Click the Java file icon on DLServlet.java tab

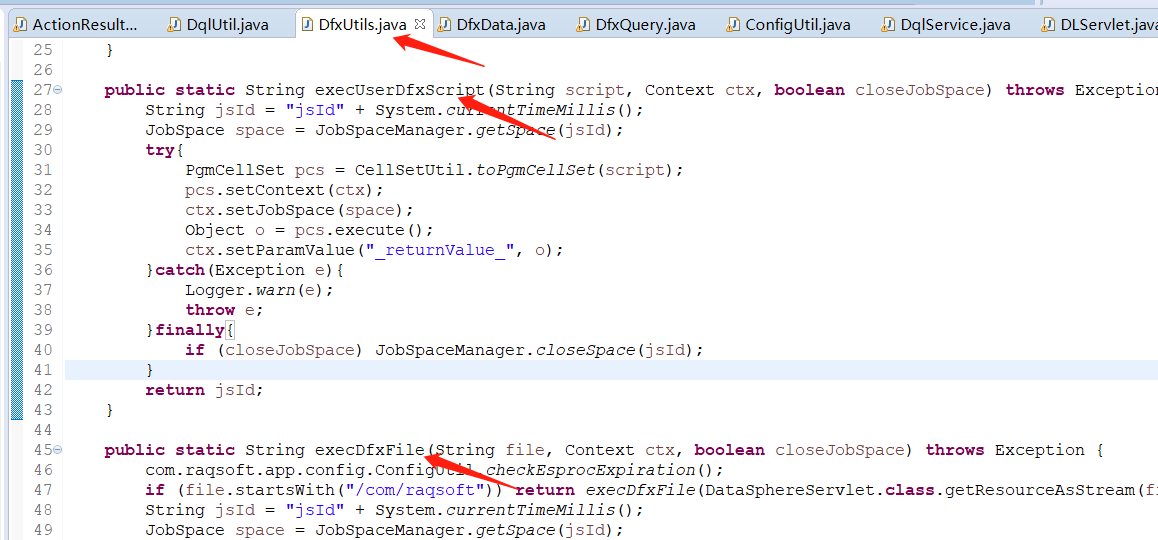1048,25
